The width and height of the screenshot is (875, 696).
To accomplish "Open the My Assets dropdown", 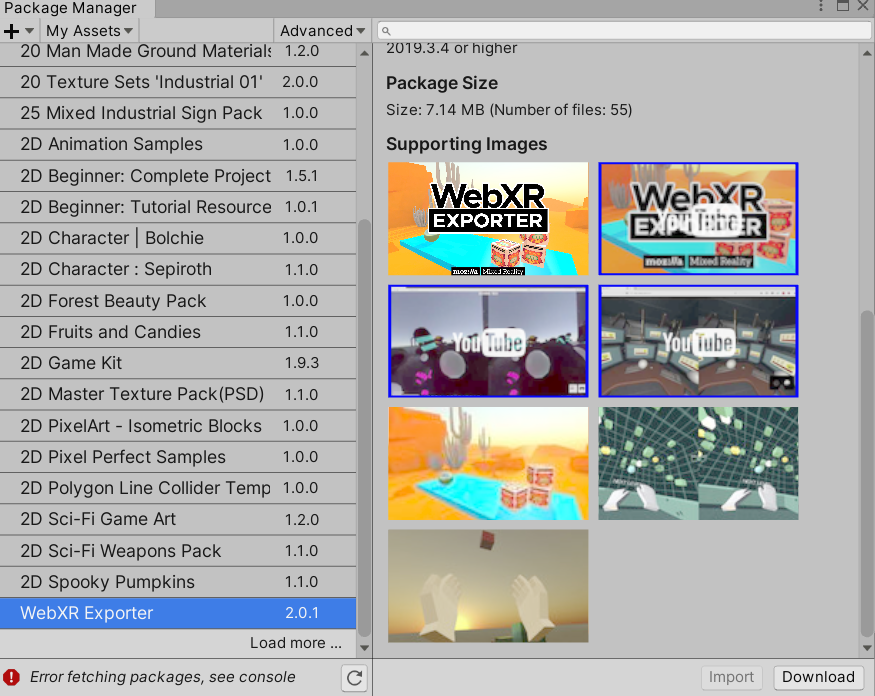I will (89, 31).
